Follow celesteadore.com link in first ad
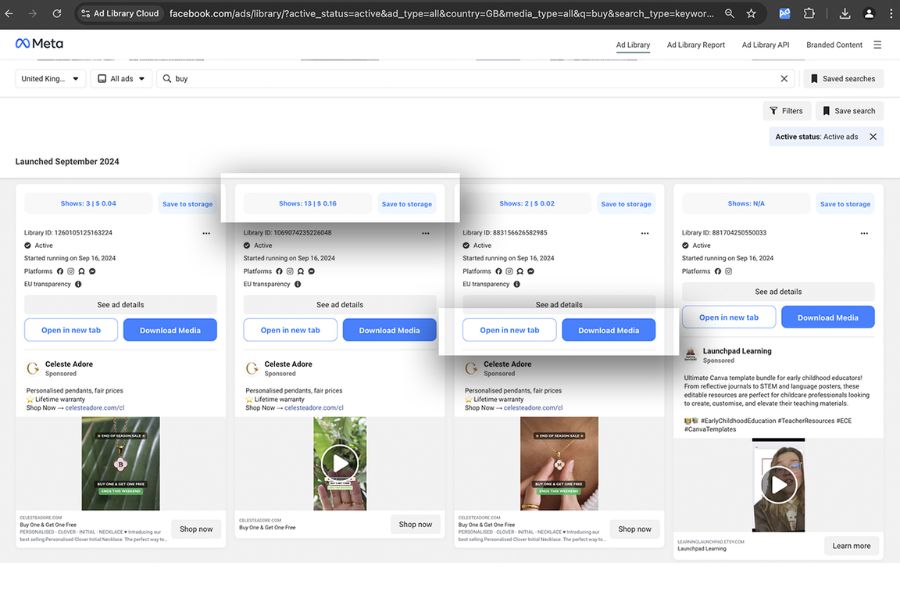Image resolution: width=900 pixels, height=600 pixels. [95, 408]
